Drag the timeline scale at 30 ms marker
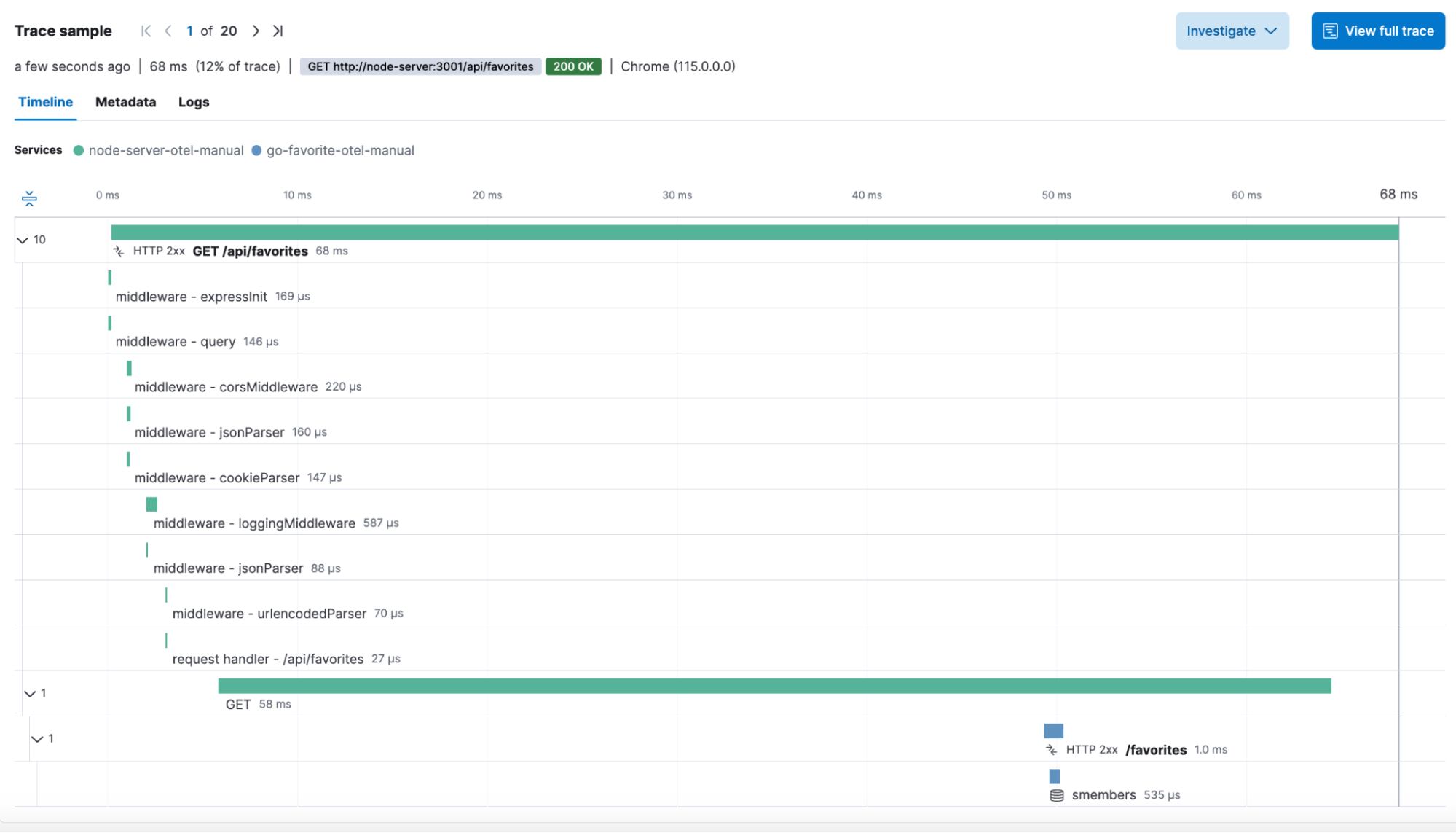Screen dimensions: 1456x833 [x=677, y=195]
